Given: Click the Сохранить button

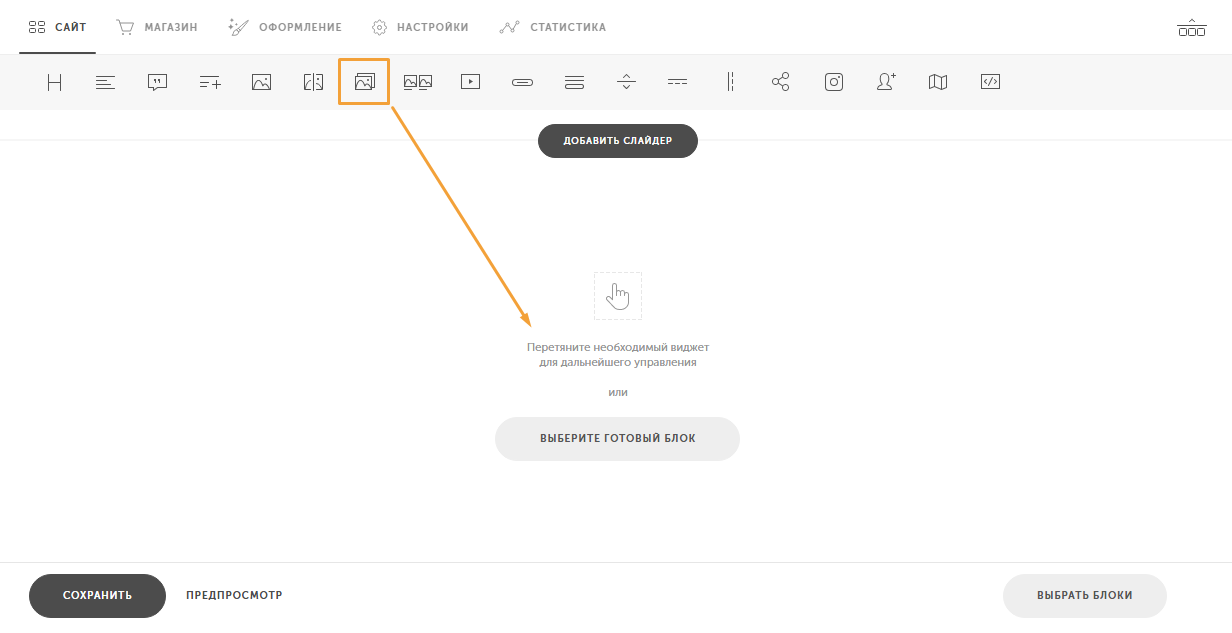Looking at the screenshot, I should [x=97, y=595].
